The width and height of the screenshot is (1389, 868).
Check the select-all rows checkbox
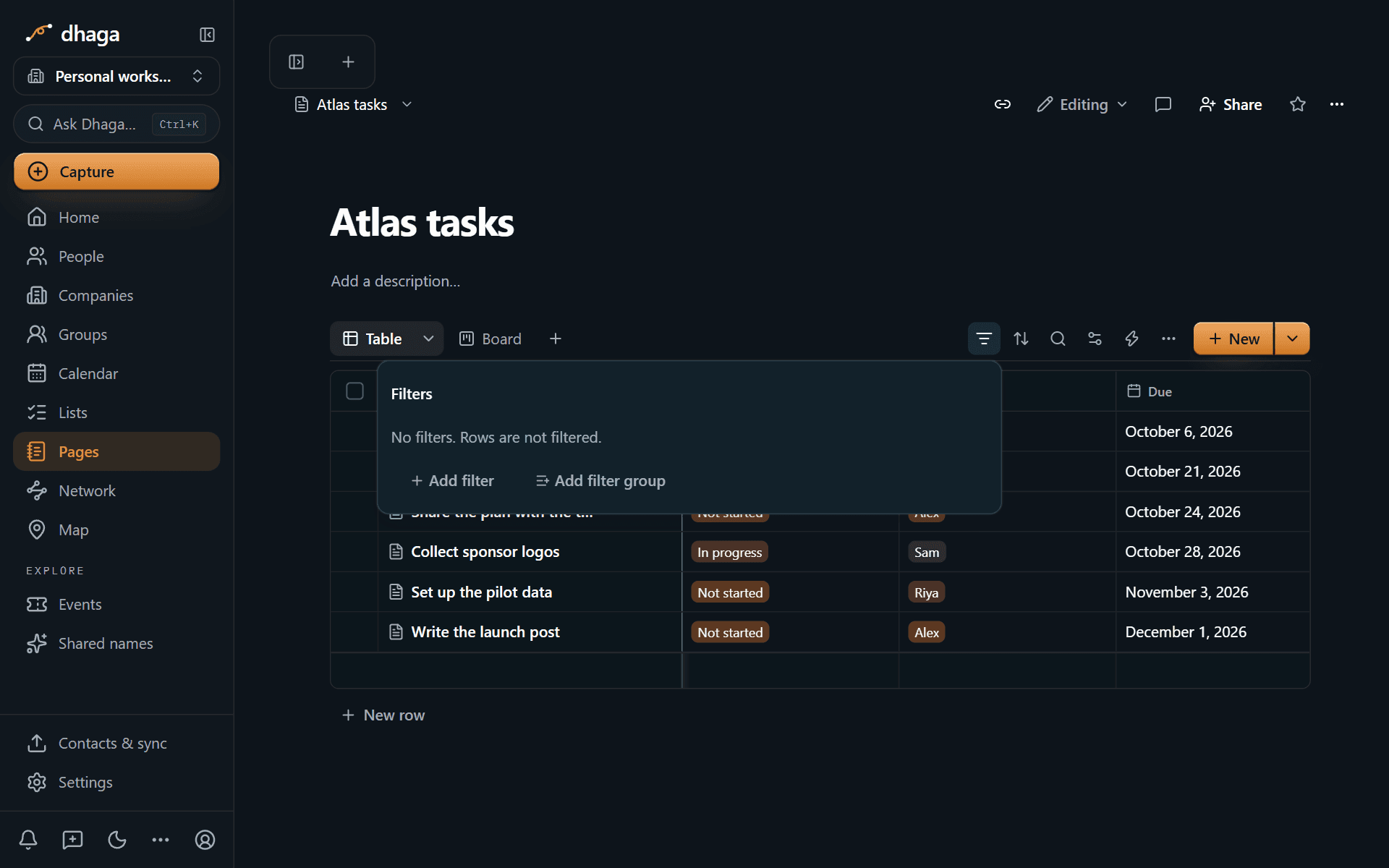(x=354, y=391)
